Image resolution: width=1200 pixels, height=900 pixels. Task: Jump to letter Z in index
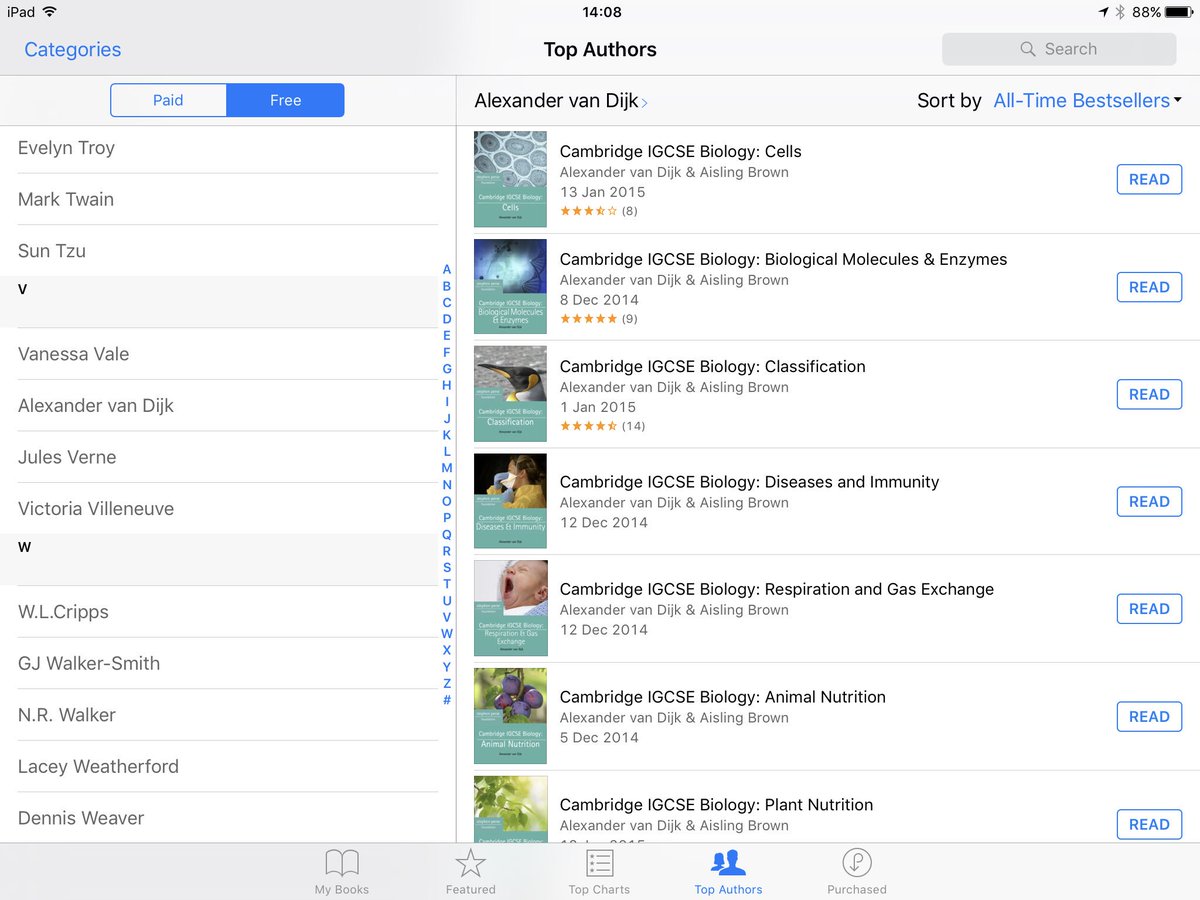(x=447, y=683)
